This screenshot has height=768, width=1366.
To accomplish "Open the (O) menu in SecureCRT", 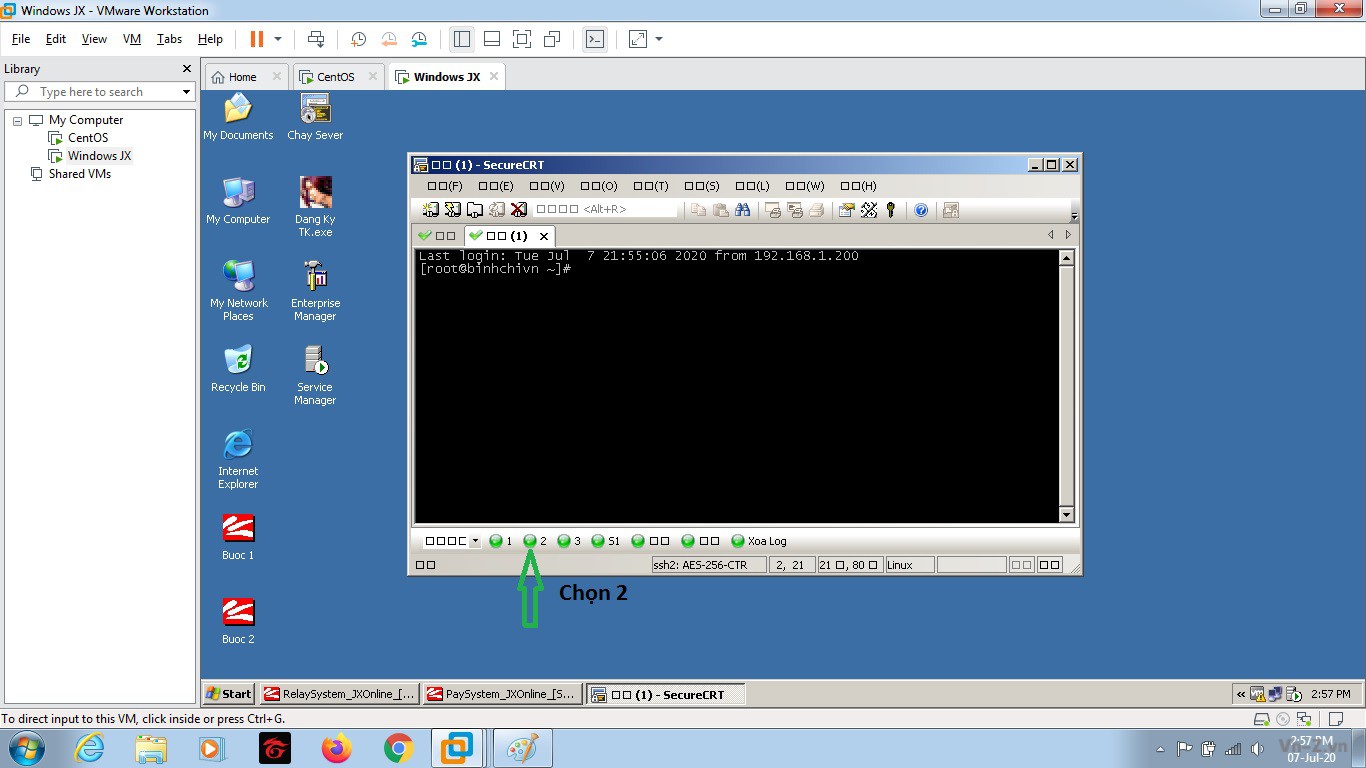I will 599,186.
